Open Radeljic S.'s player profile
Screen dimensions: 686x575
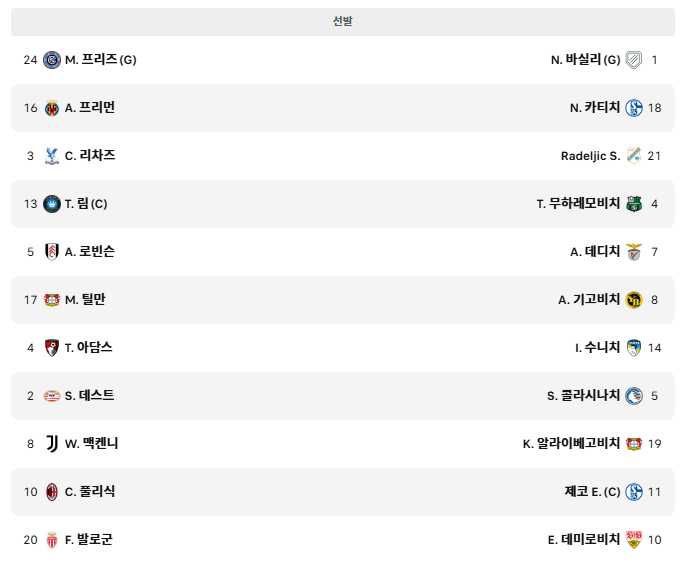[x=591, y=156]
